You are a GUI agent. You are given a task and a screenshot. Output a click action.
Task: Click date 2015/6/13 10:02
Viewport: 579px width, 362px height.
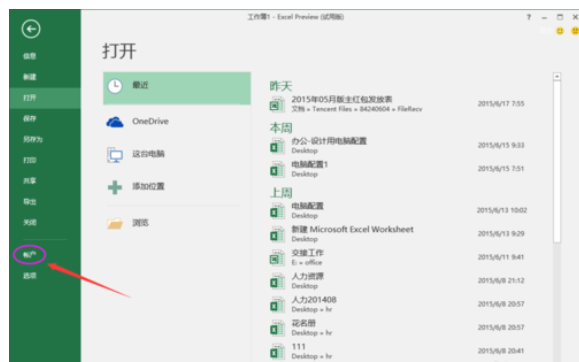502,210
